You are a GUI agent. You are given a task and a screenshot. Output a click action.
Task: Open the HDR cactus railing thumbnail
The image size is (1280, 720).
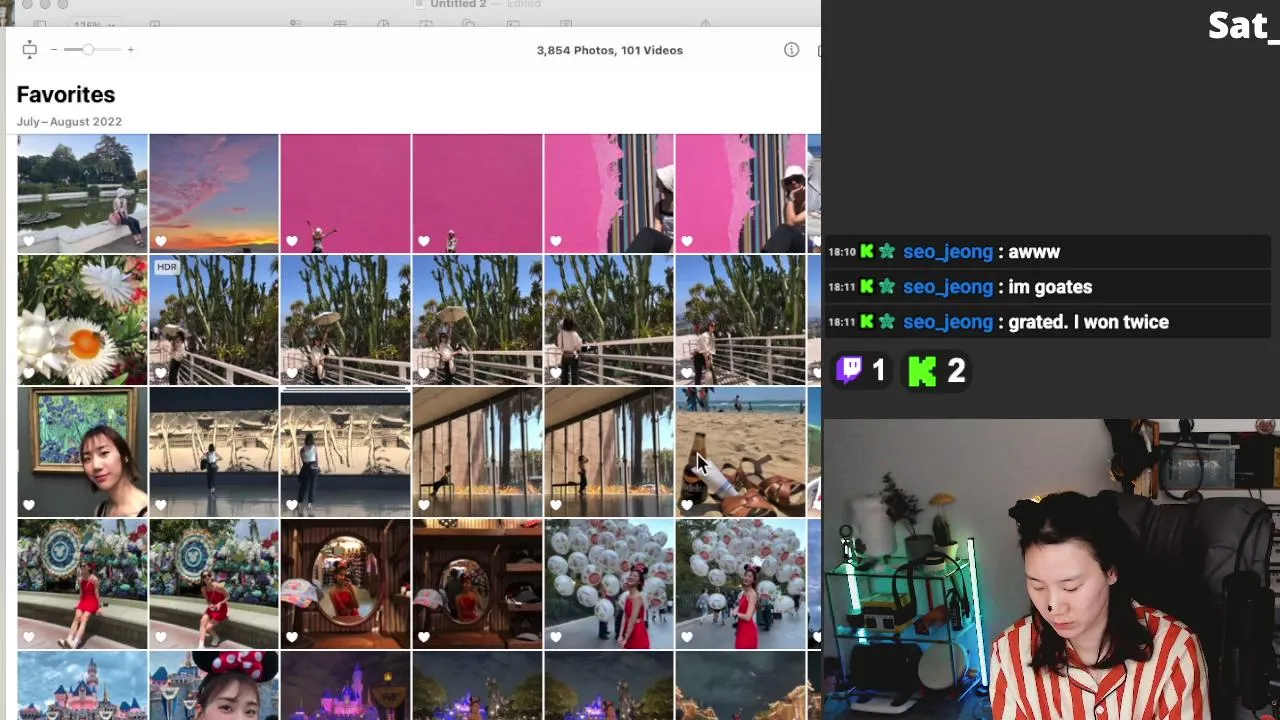pos(214,320)
